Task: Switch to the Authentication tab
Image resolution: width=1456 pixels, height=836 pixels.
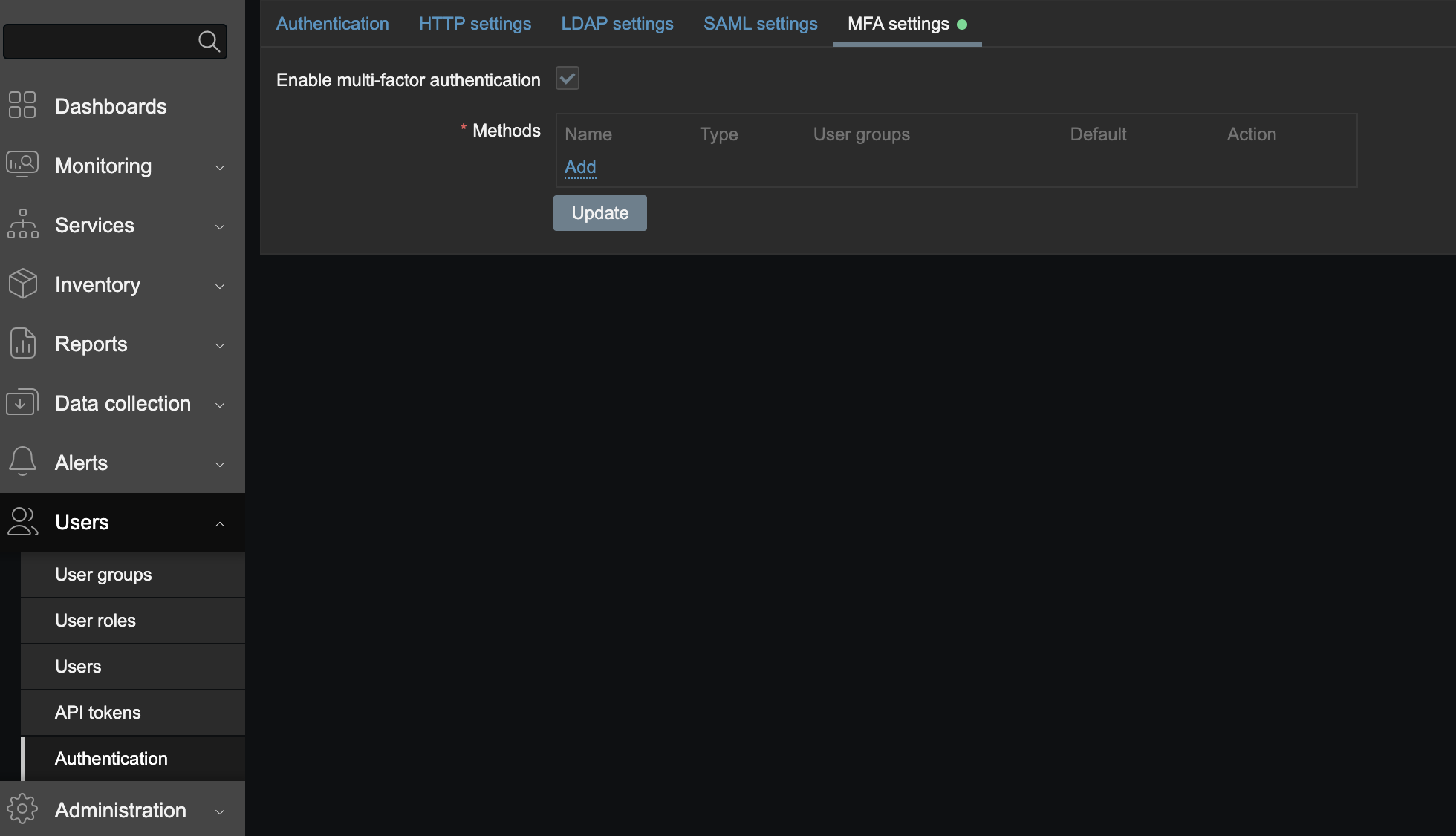Action: click(x=332, y=24)
